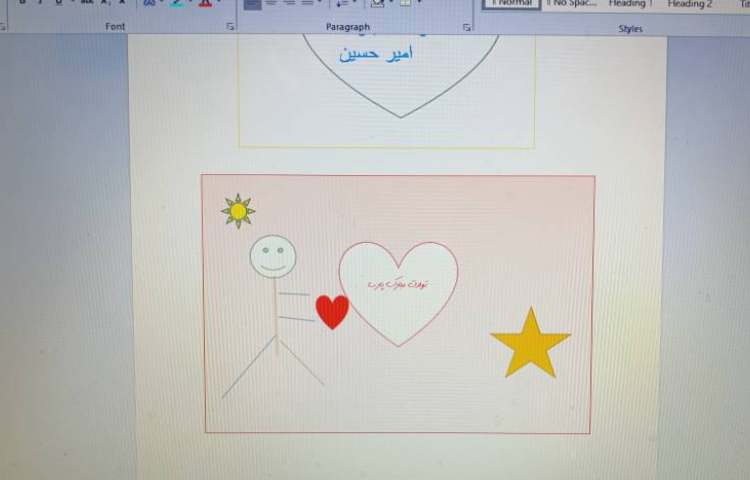This screenshot has height=480, width=750.
Task: Select the yellow star shape in the document
Action: [x=530, y=345]
